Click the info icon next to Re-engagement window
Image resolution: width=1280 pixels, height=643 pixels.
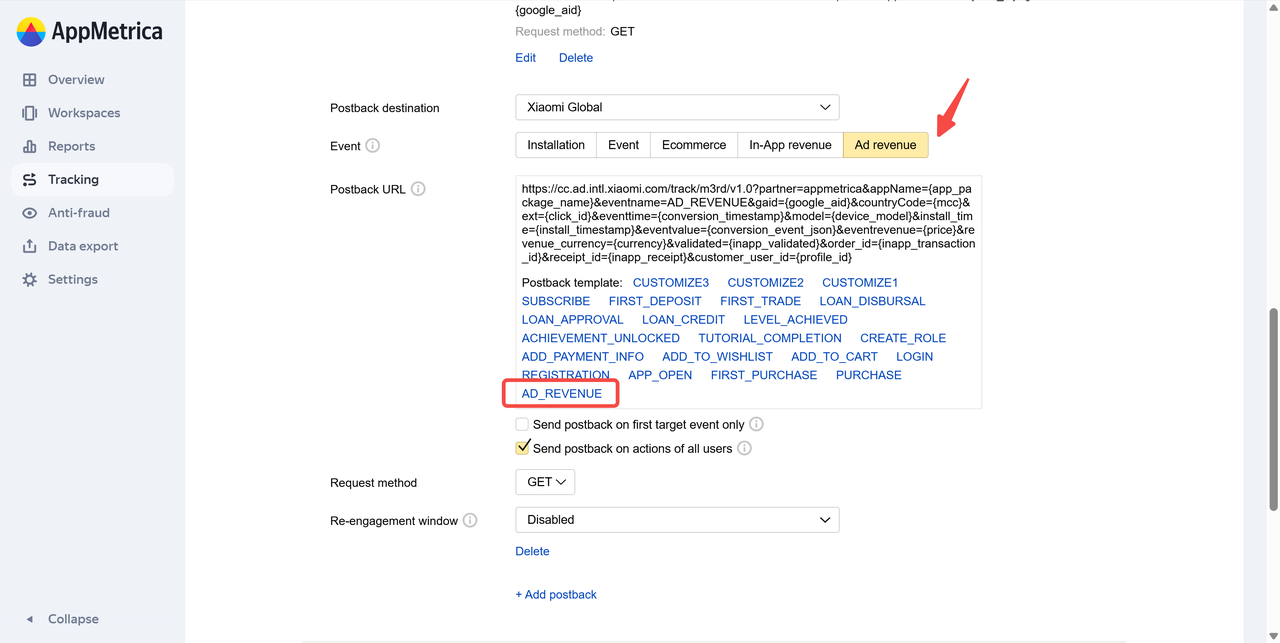[470, 521]
